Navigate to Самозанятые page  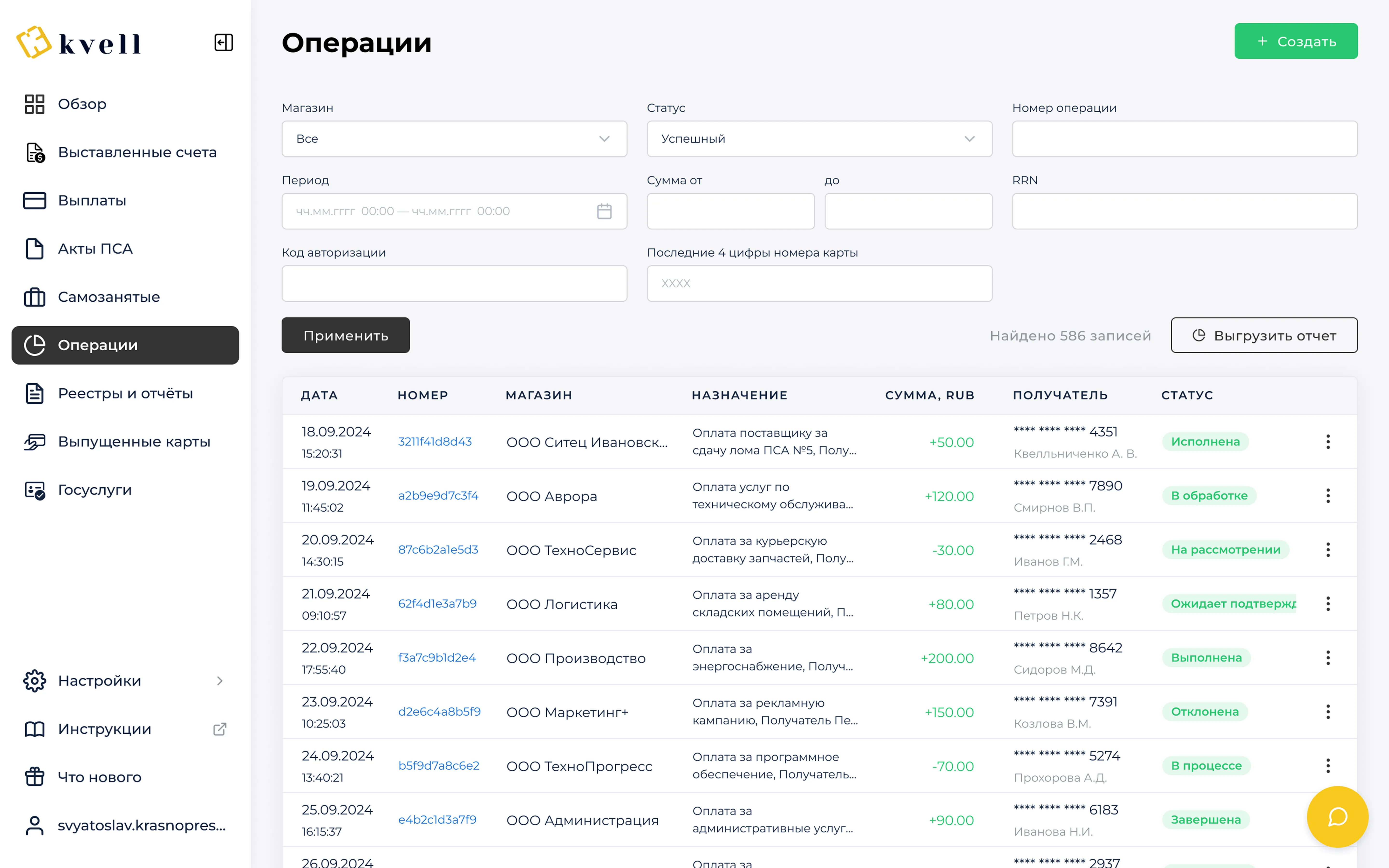coord(109,297)
